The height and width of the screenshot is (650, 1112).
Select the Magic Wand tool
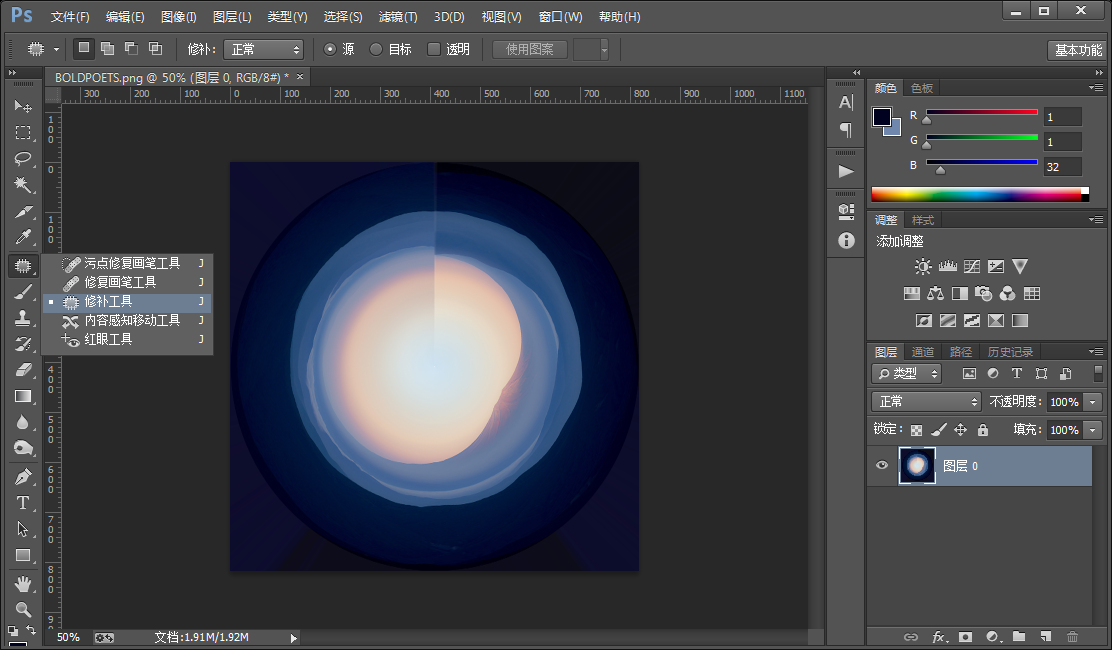[23, 184]
